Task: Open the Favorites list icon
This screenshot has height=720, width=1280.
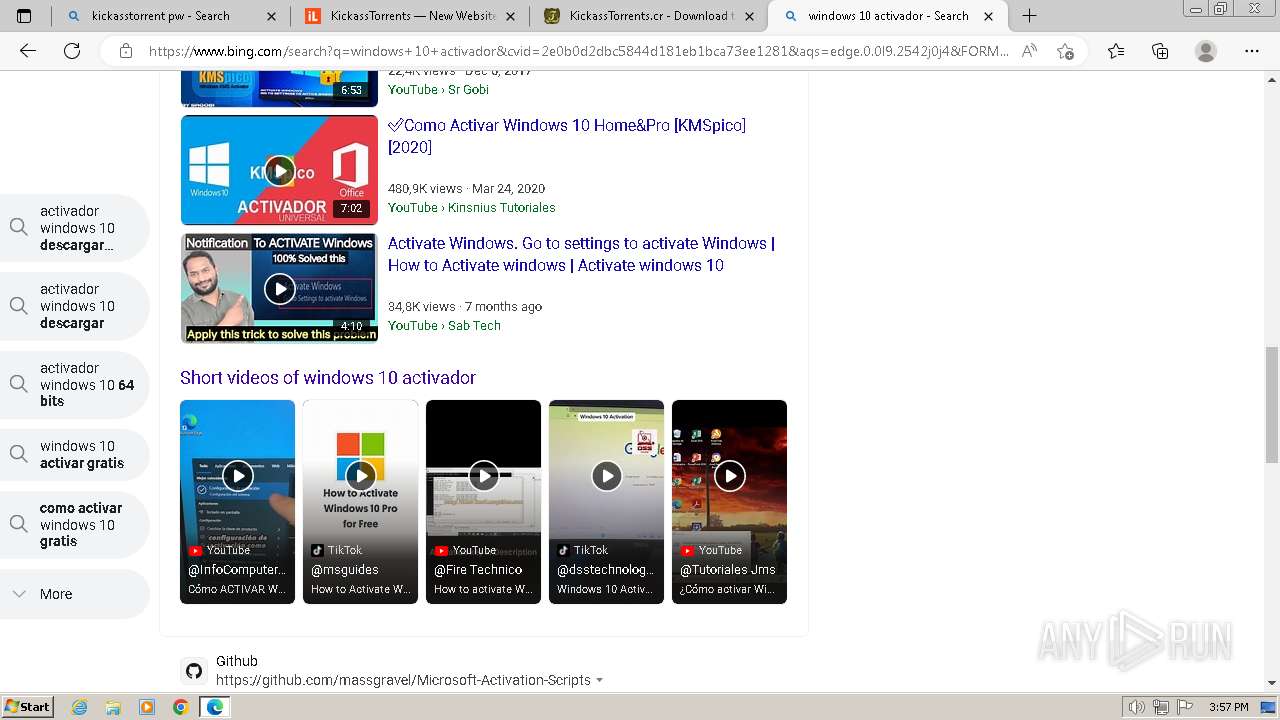Action: [1116, 51]
